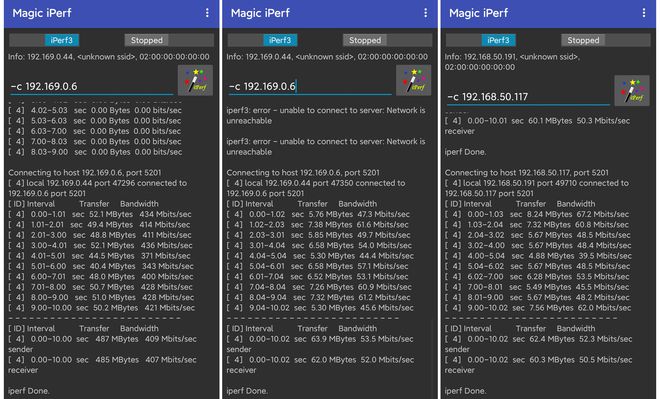Toggle the iPerf3 version switch in the right panel
The height and width of the screenshot is (399, 660).
(481, 40)
